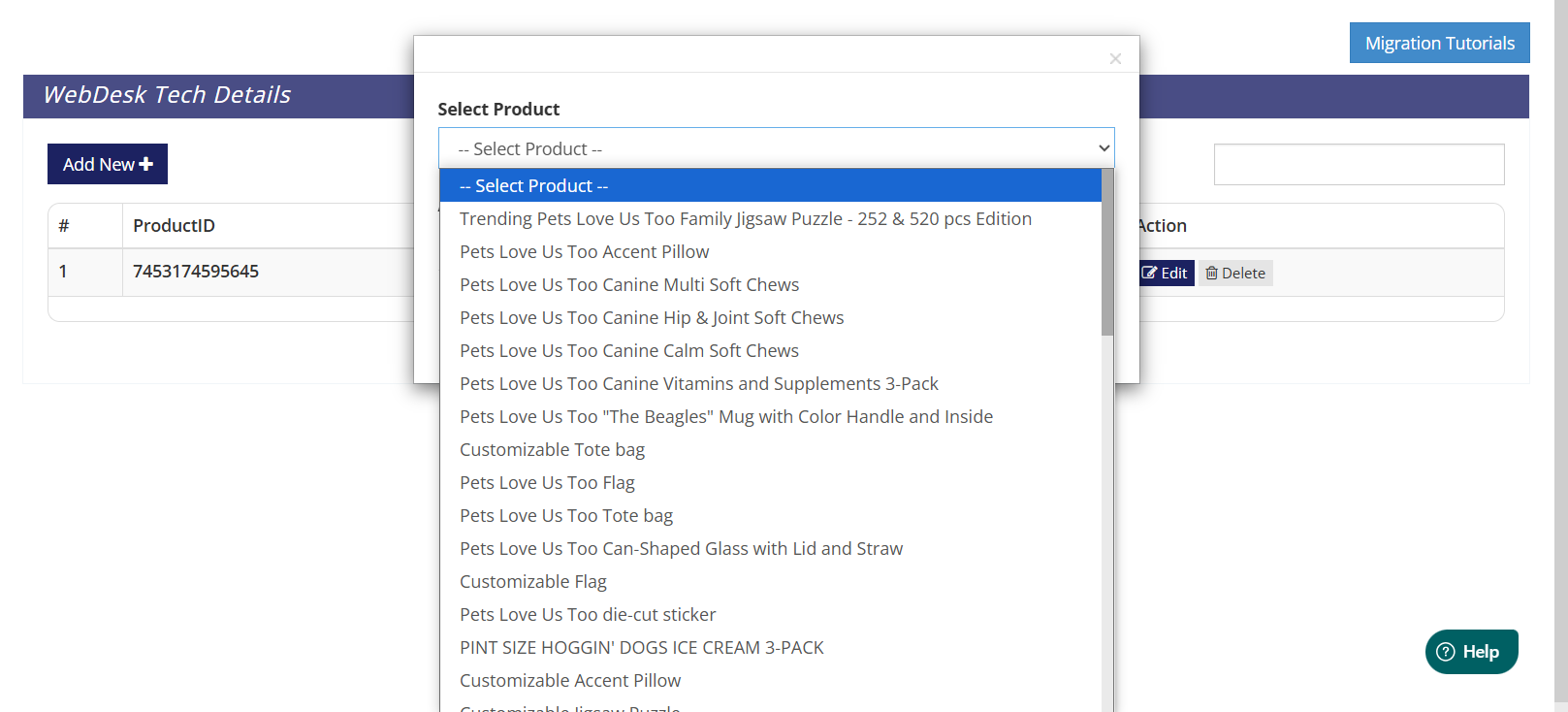Select Pets Love Us Too Accent Pillow

[770, 251]
